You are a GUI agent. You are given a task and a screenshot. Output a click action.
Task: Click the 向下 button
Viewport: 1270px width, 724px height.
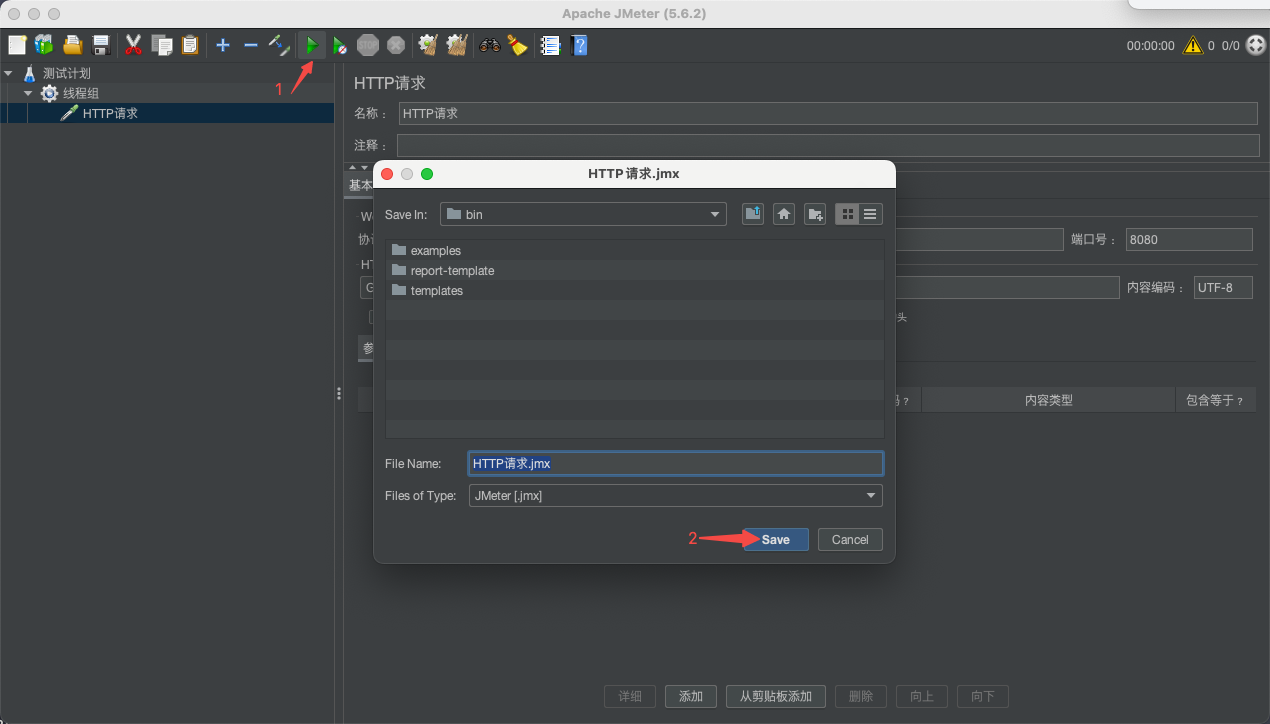pos(983,696)
